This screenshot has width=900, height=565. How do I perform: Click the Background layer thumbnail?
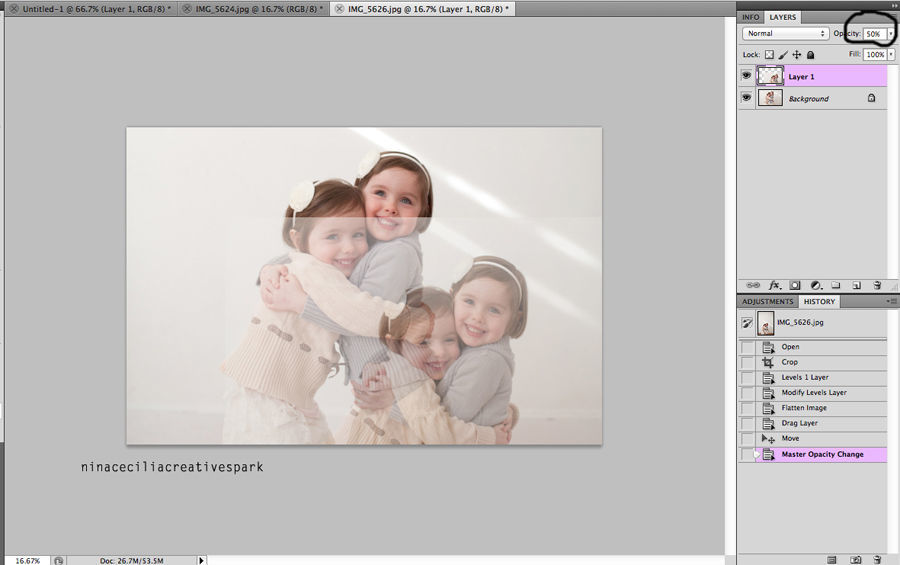[x=770, y=98]
